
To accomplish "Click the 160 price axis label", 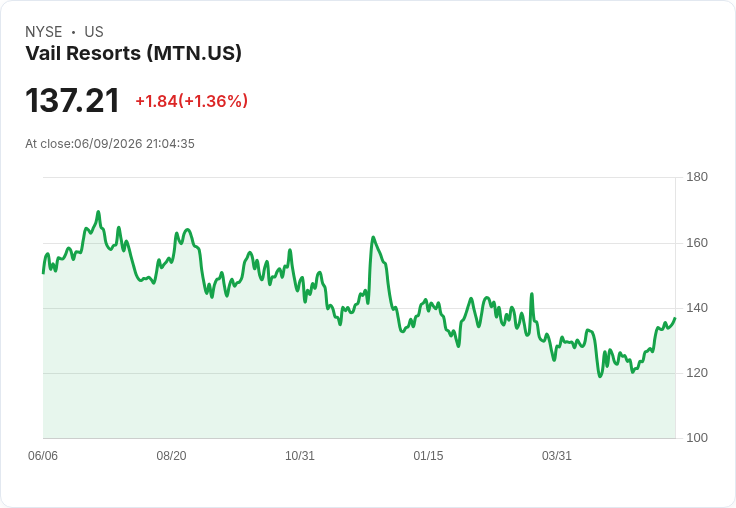I will pos(697,243).
